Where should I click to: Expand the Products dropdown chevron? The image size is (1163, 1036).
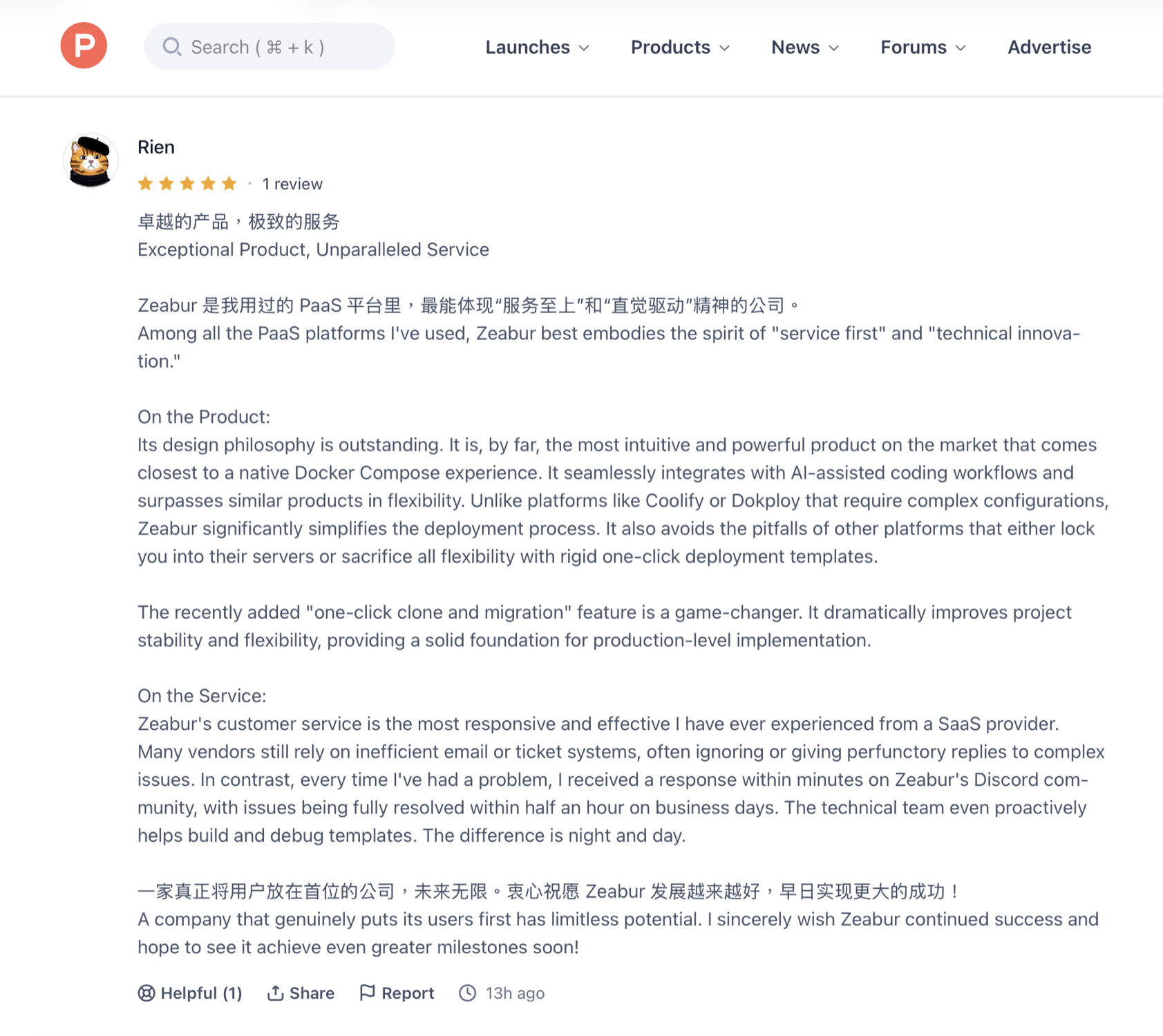coord(725,48)
